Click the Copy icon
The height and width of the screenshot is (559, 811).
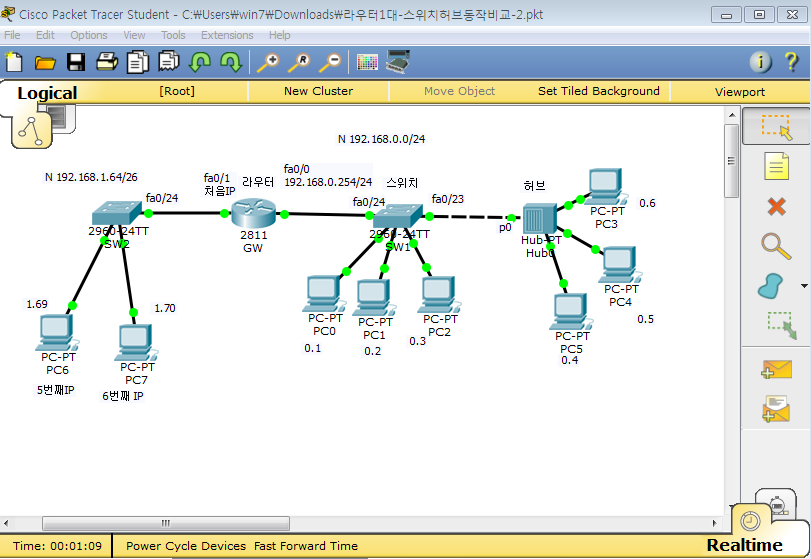[x=138, y=62]
